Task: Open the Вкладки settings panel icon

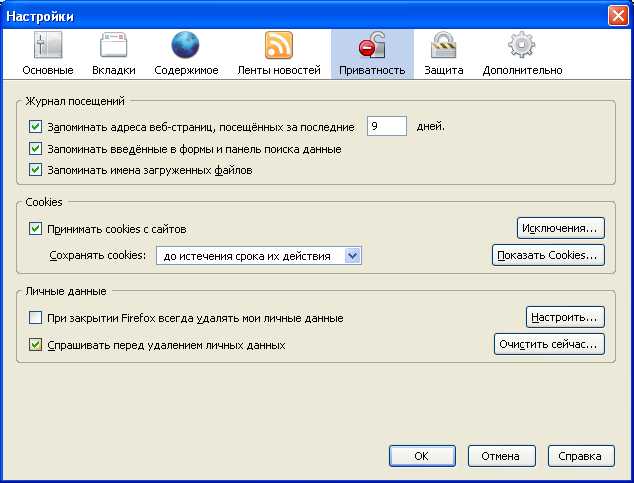Action: pyautogui.click(x=113, y=46)
